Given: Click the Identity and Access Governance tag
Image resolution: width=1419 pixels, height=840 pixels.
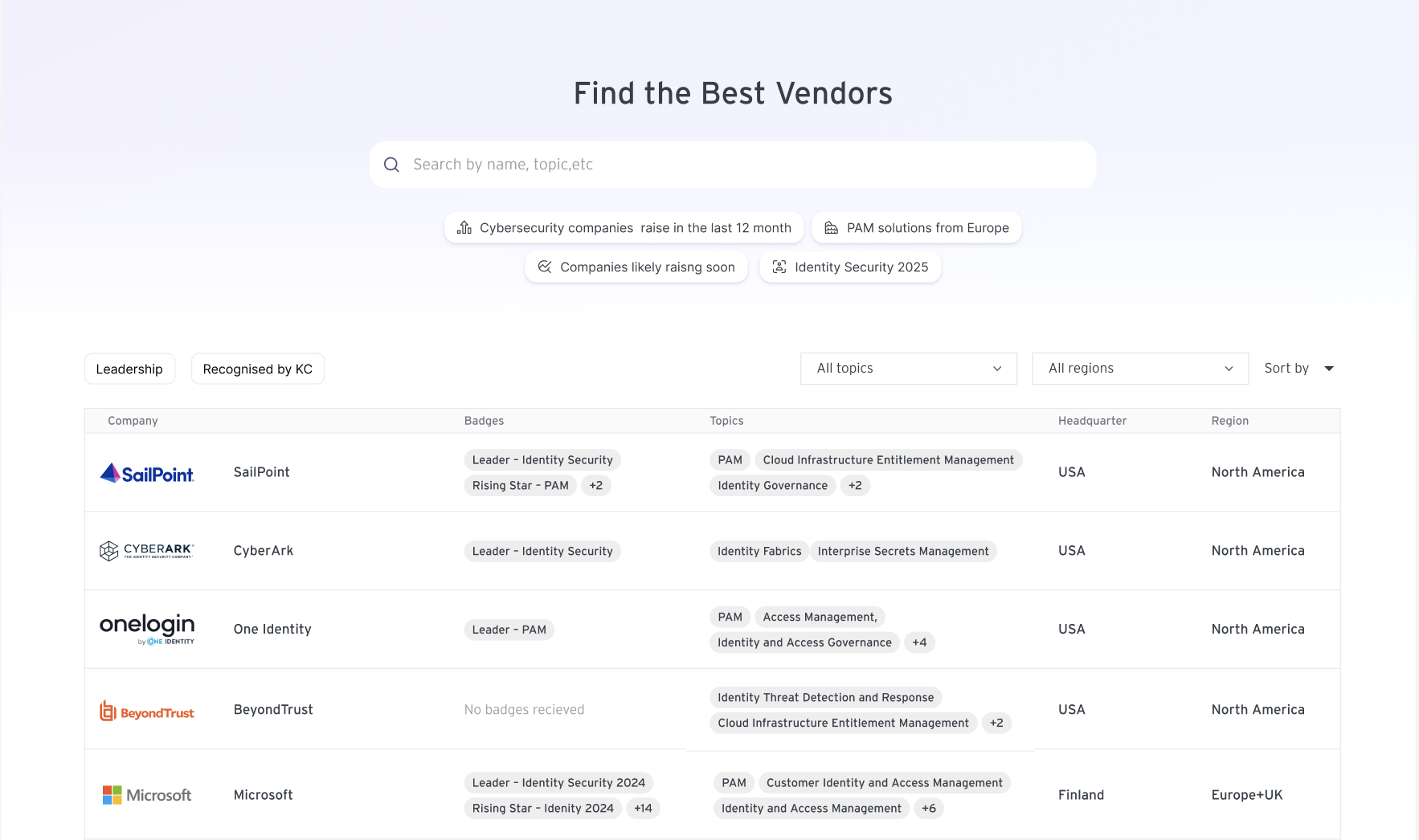Looking at the screenshot, I should [804, 643].
